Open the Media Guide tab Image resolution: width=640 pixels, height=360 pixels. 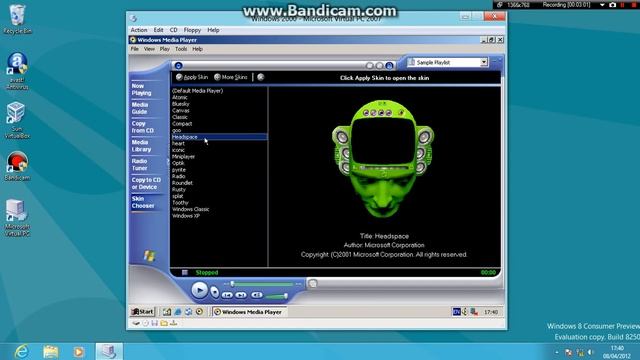140,108
